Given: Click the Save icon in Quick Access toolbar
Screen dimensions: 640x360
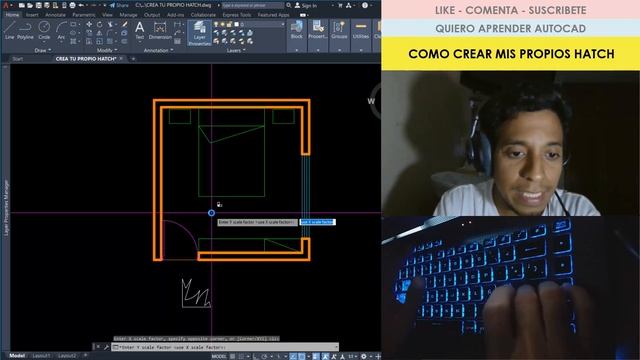Looking at the screenshot, I should (x=38, y=5).
